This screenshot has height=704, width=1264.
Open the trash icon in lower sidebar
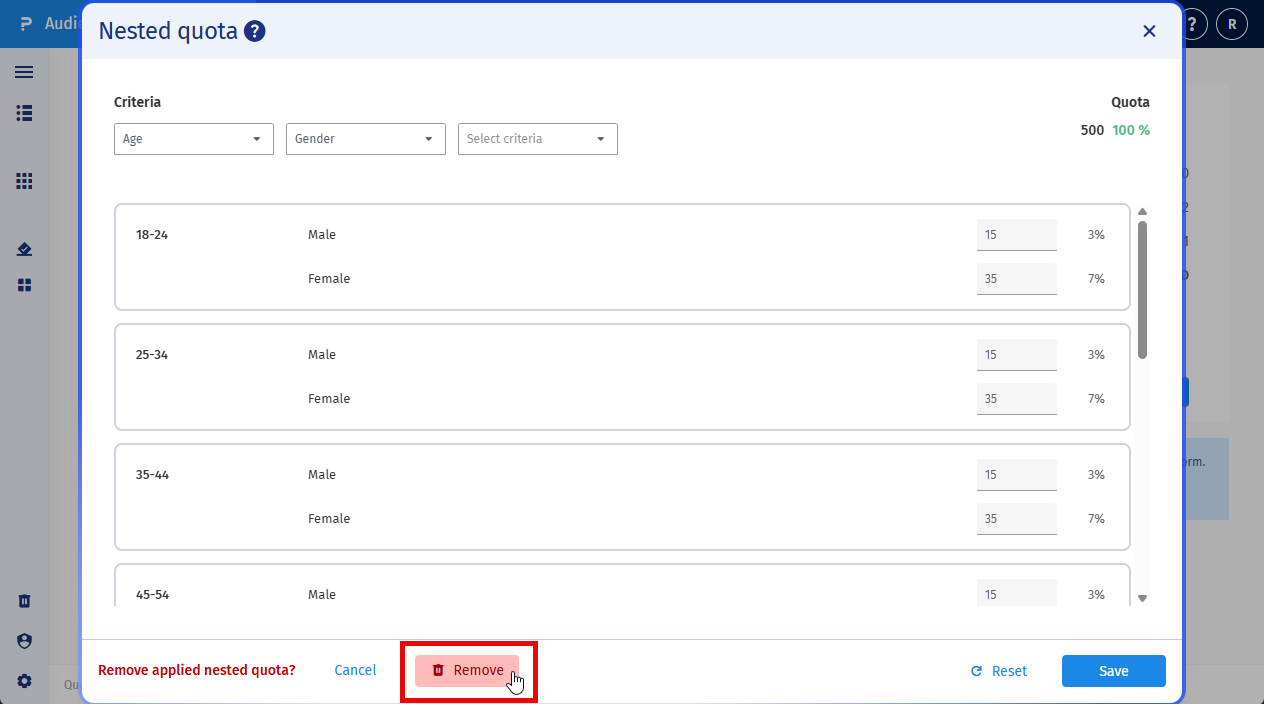[x=23, y=601]
